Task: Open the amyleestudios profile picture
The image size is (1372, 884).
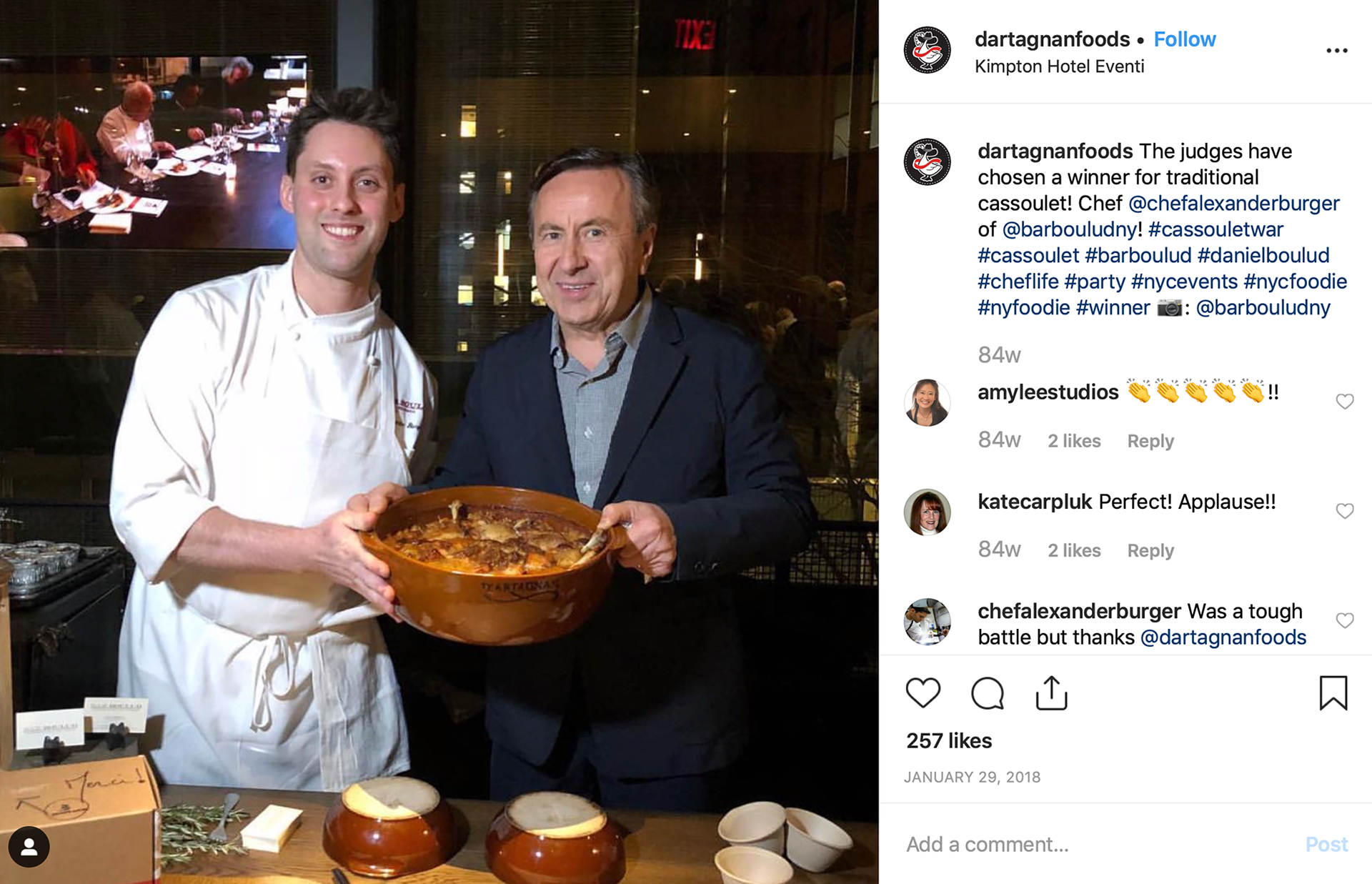Action: point(927,402)
